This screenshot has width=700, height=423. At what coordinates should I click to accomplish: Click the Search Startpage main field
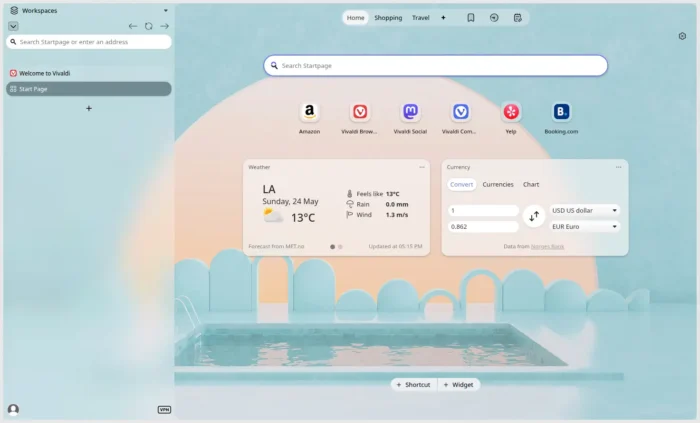coord(435,66)
